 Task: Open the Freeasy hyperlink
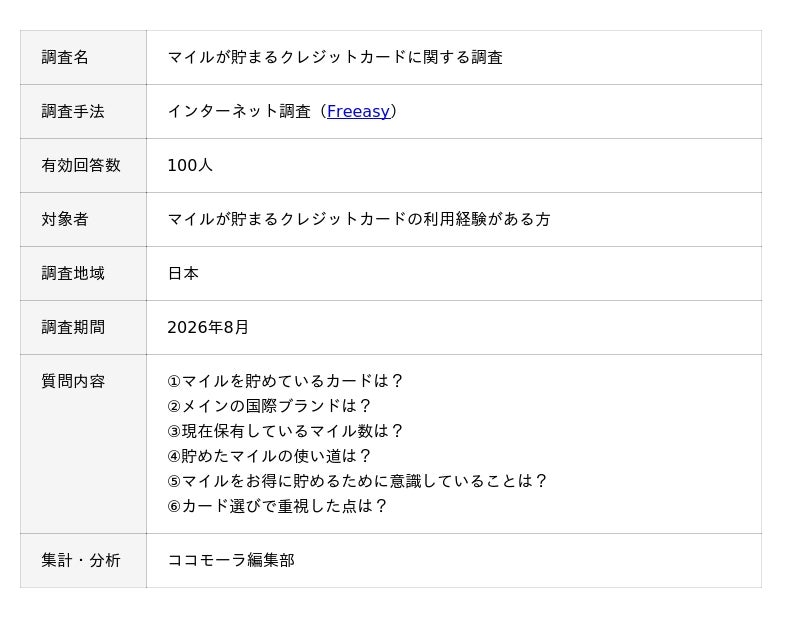tap(358, 111)
